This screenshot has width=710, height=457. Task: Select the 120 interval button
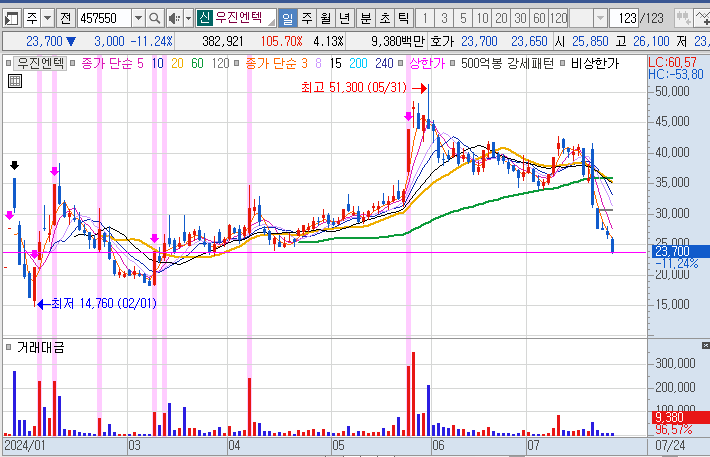[x=558, y=19]
